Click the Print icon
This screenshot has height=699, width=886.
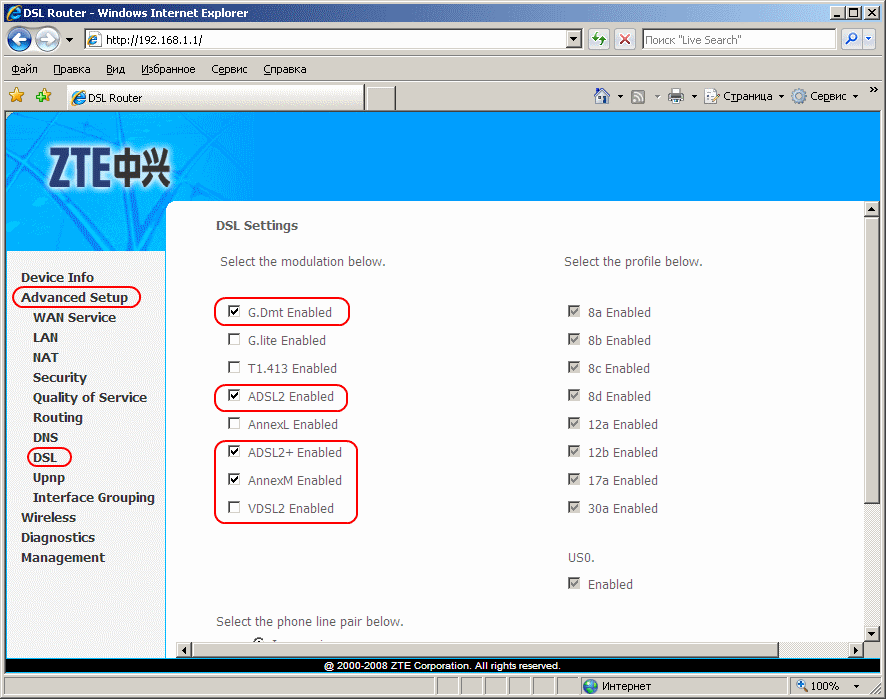tap(676, 96)
